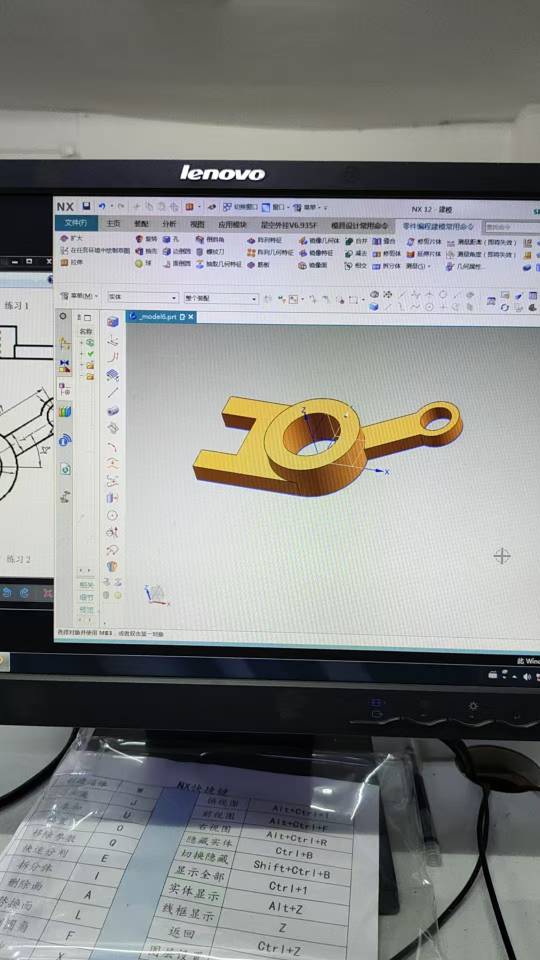540x960 pixels.
Task: Switch to the 装配 ribbon tab
Action: (141, 223)
